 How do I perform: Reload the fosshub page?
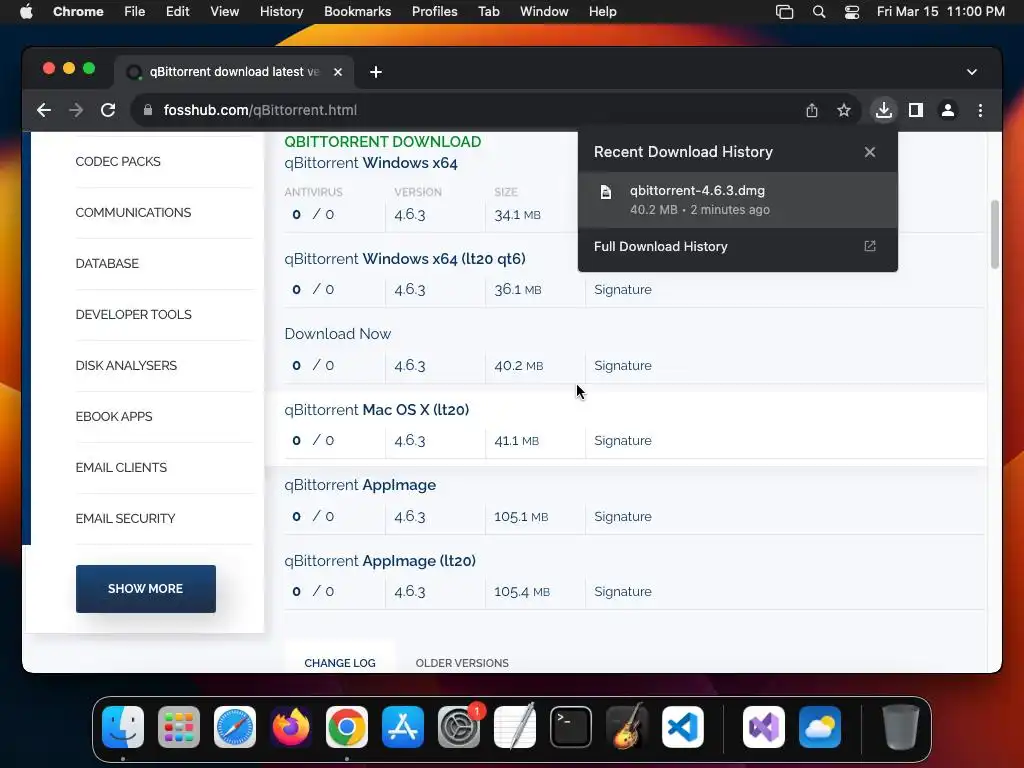pos(108,110)
